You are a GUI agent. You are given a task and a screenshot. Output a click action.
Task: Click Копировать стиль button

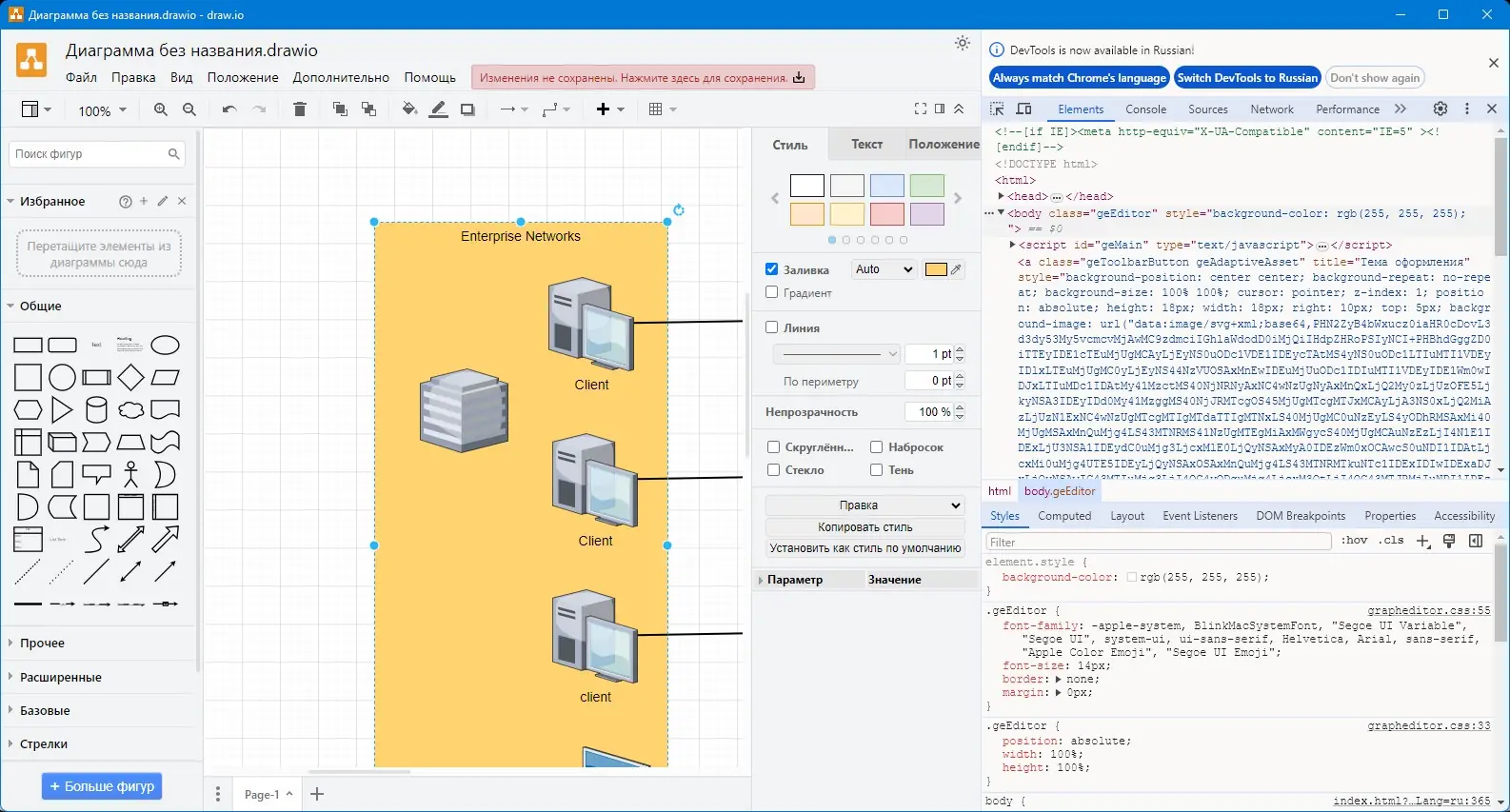(x=864, y=526)
